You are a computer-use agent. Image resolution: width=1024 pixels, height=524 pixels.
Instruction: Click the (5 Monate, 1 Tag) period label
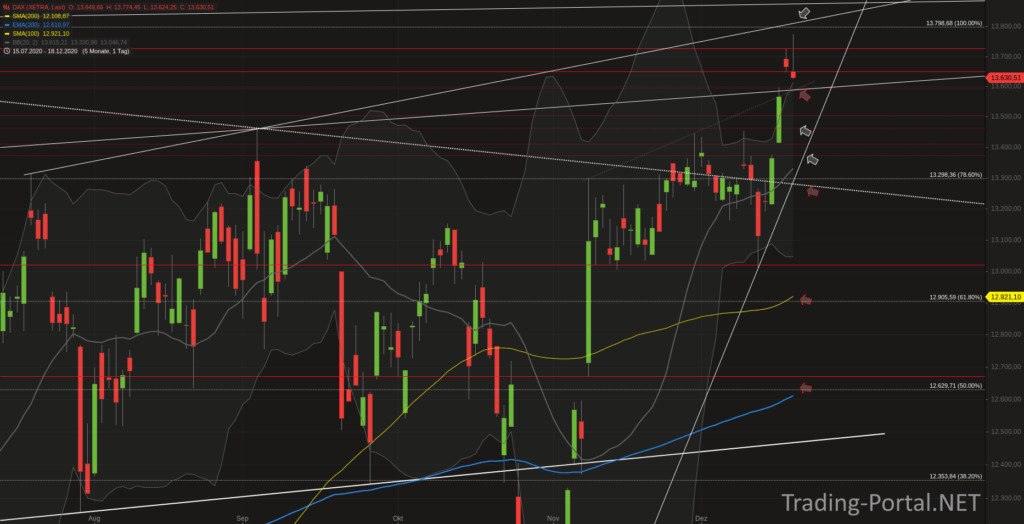[x=106, y=51]
